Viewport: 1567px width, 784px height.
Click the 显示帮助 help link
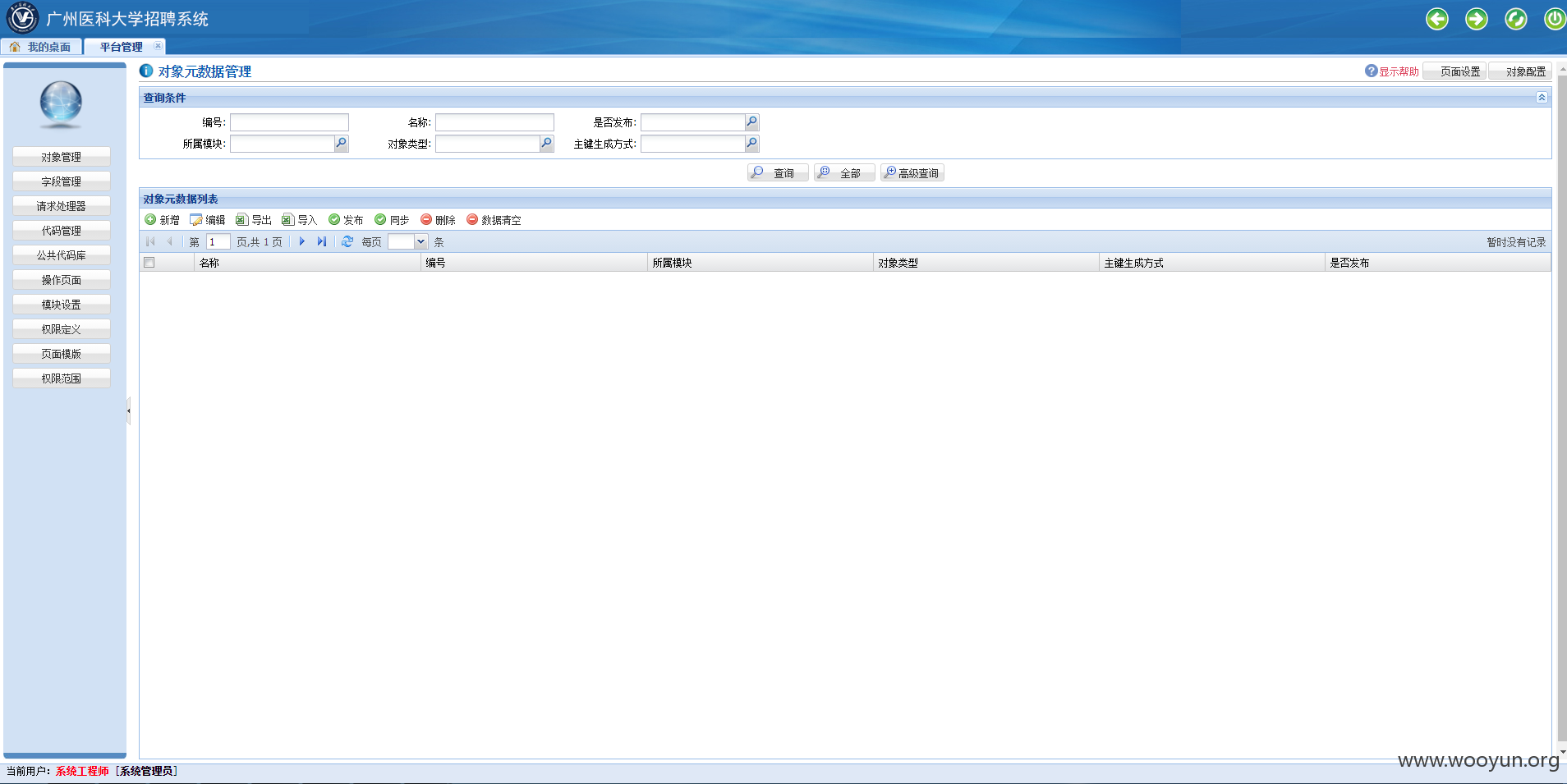click(1392, 71)
